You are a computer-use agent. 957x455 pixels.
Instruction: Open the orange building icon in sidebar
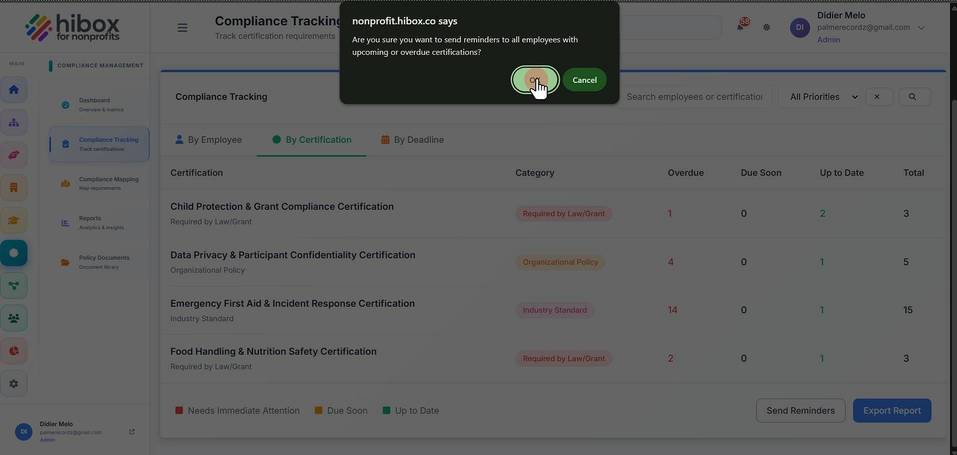[x=13, y=187]
